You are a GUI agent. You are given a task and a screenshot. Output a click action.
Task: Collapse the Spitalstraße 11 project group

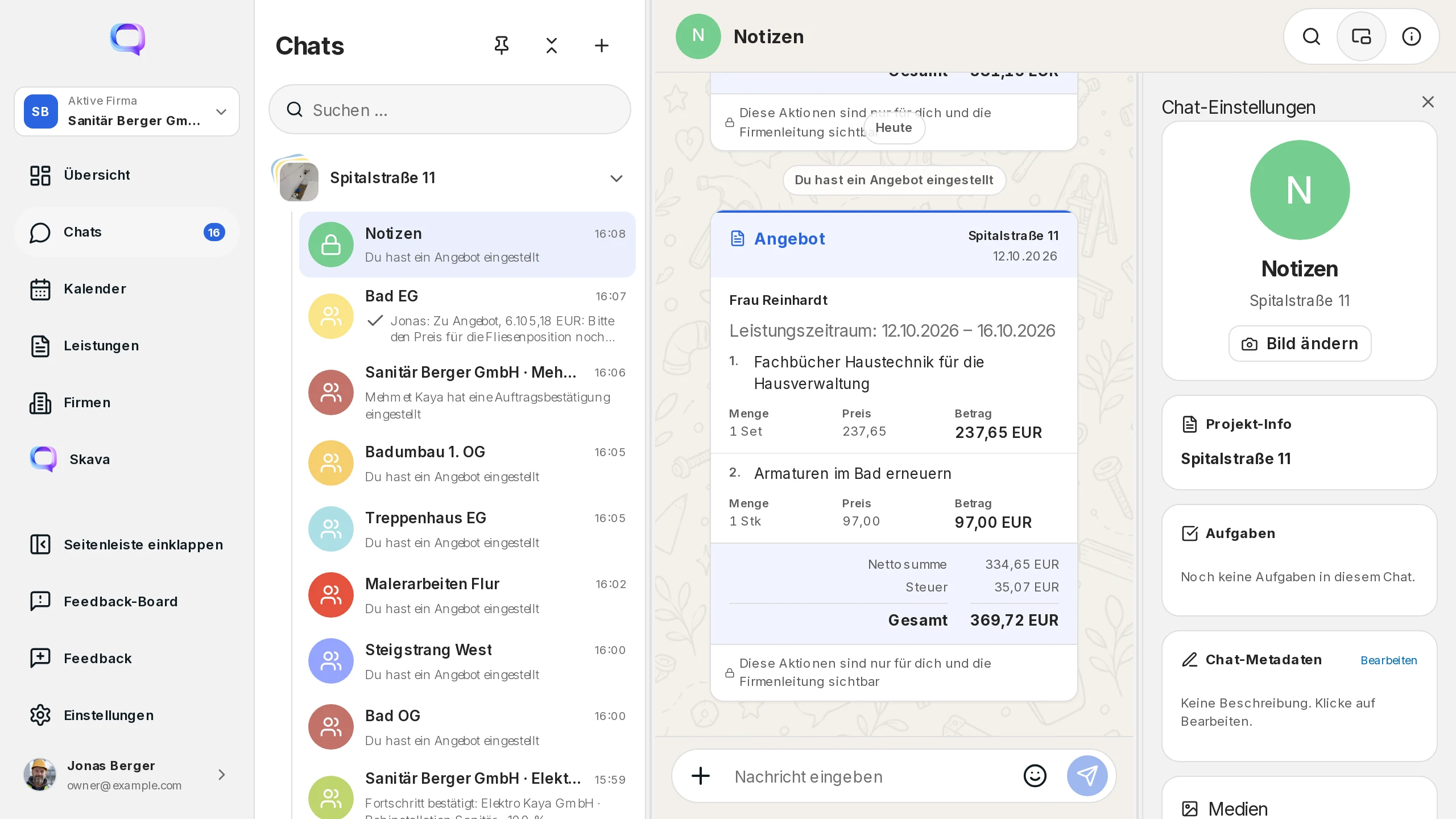pos(616,179)
